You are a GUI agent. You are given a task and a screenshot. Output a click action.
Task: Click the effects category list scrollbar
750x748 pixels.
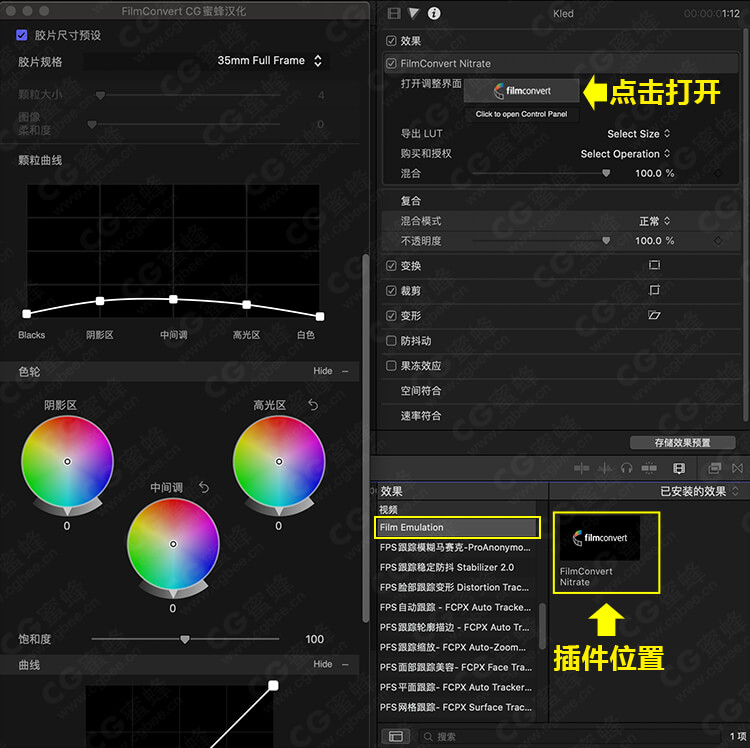542,627
